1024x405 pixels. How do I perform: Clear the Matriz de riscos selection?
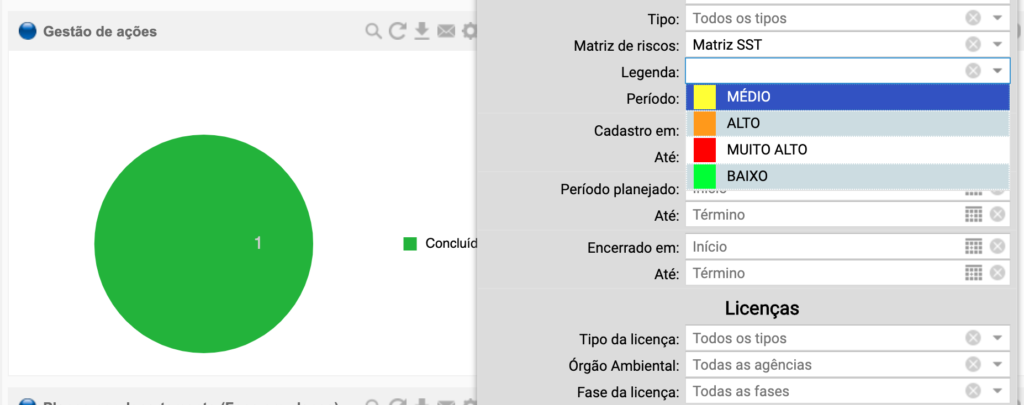pyautogui.click(x=972, y=45)
